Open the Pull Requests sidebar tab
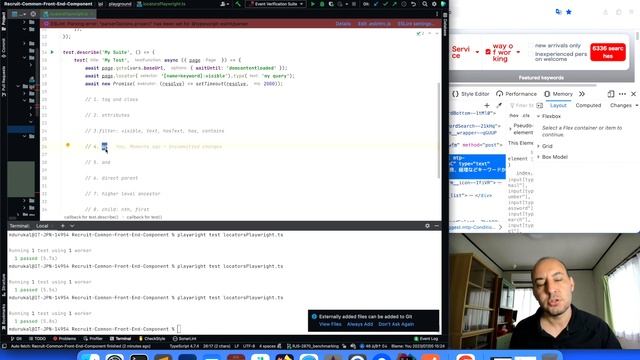This screenshot has height=360, width=640. (x=3, y=82)
